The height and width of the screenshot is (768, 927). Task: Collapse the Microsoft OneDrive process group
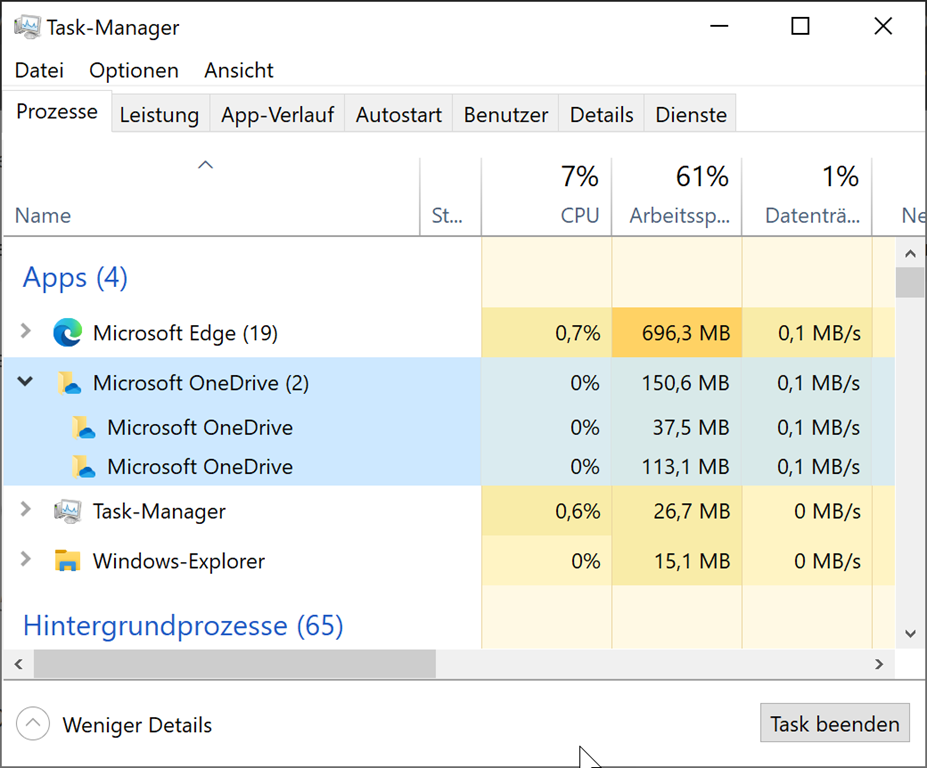click(x=26, y=382)
